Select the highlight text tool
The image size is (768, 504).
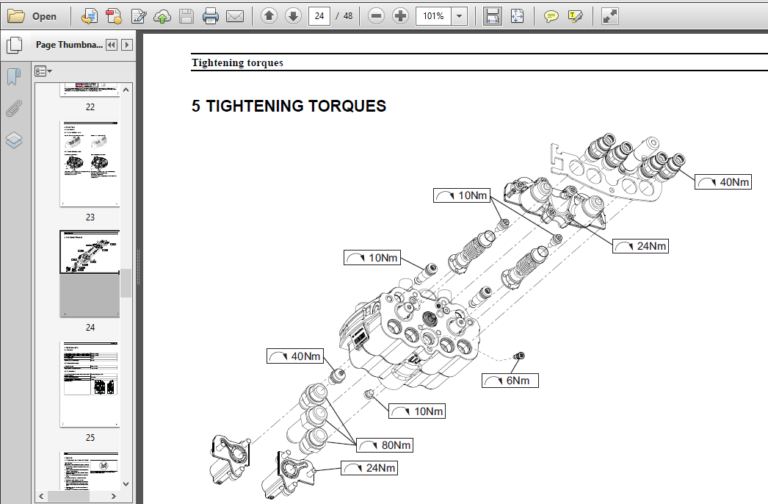(x=575, y=16)
